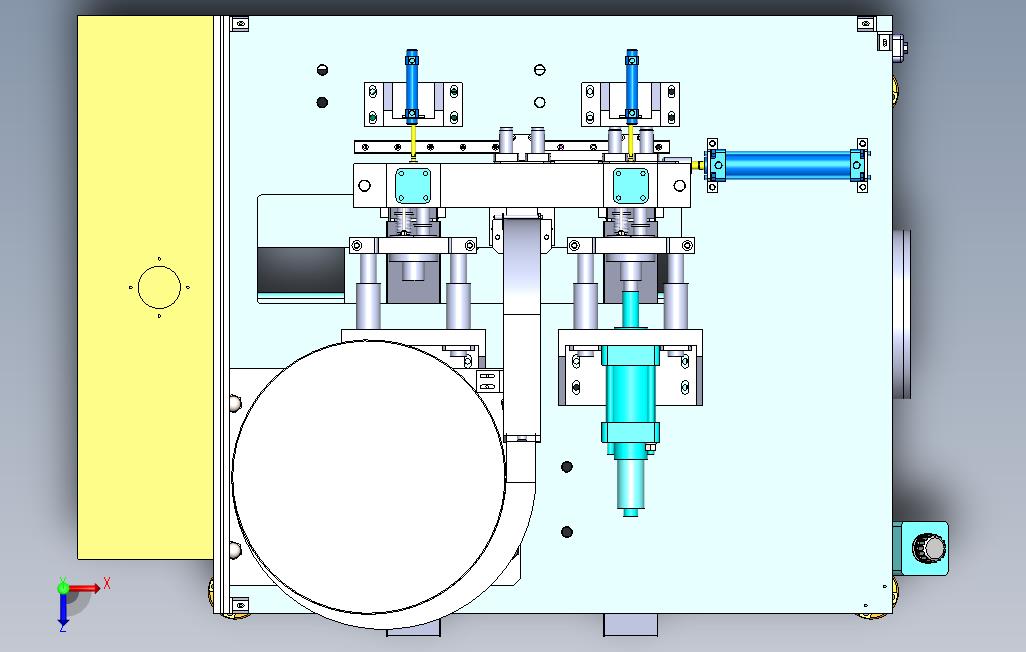
Task: Select the right vertical blue cylinder
Action: click(631, 86)
